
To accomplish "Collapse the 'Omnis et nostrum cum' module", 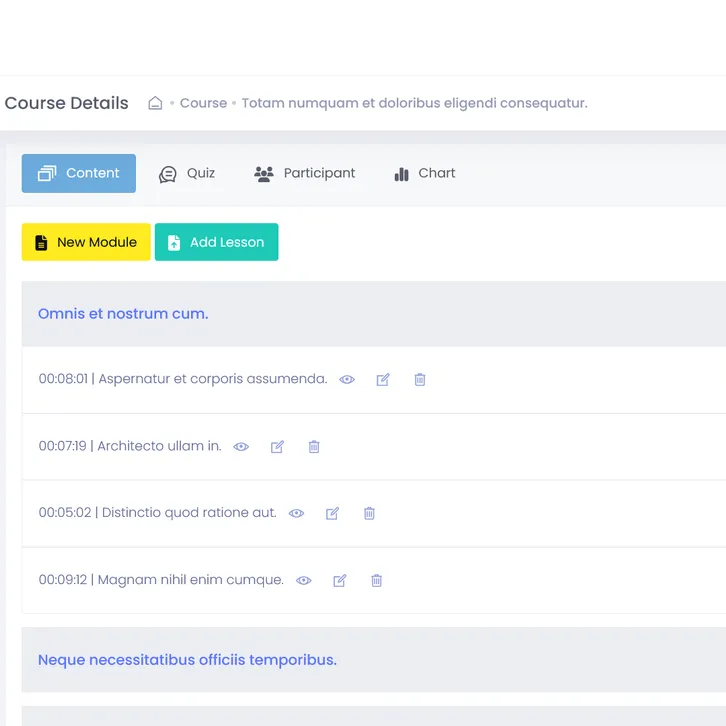I will (123, 314).
